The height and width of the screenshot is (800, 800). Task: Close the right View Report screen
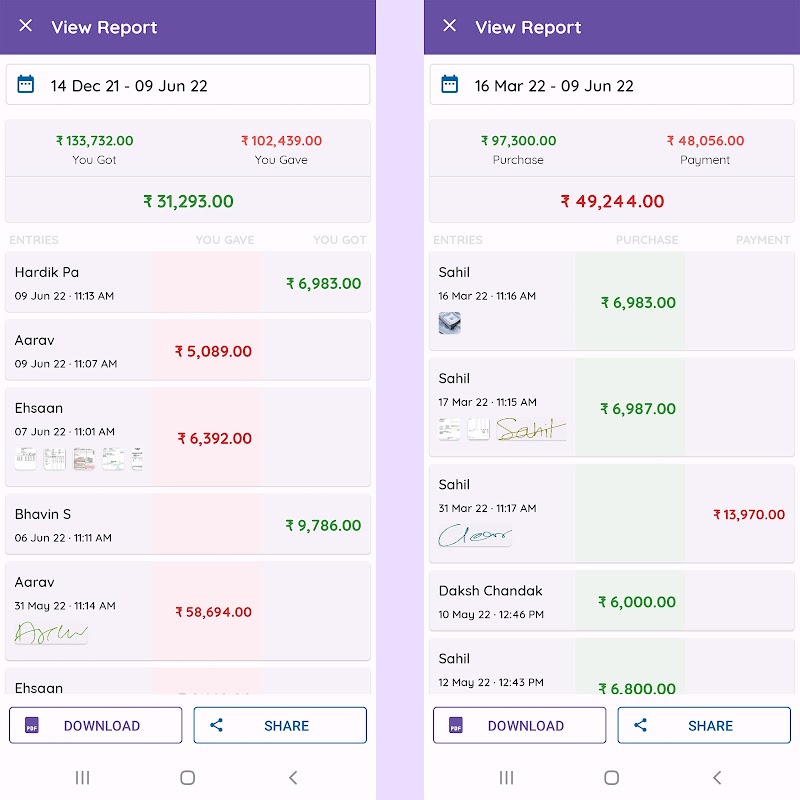[450, 26]
